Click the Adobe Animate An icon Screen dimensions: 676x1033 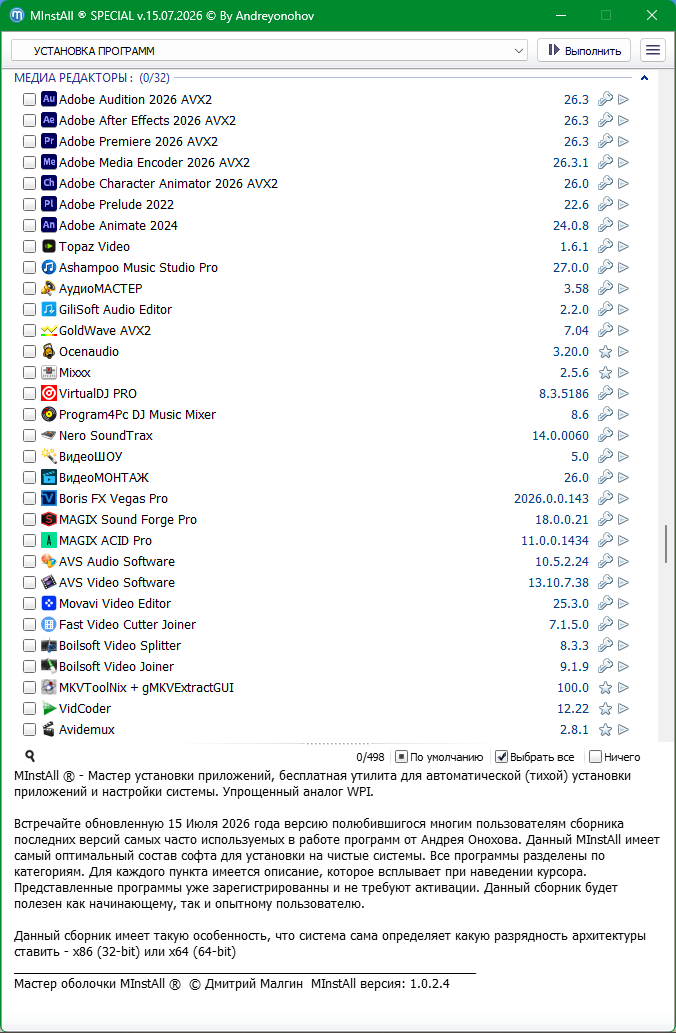click(x=49, y=225)
